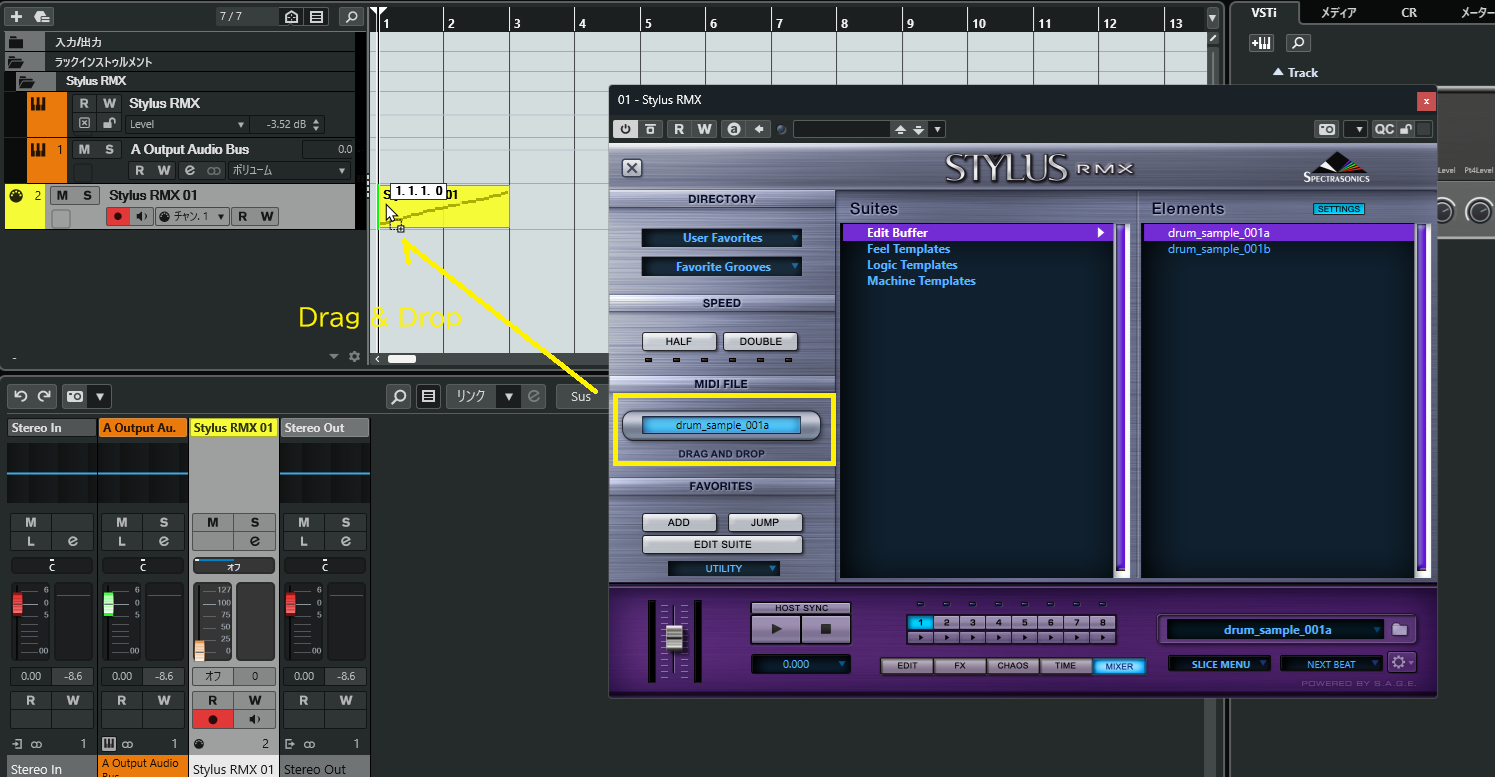Open EDIT page in Stylus RMX

pos(907,665)
